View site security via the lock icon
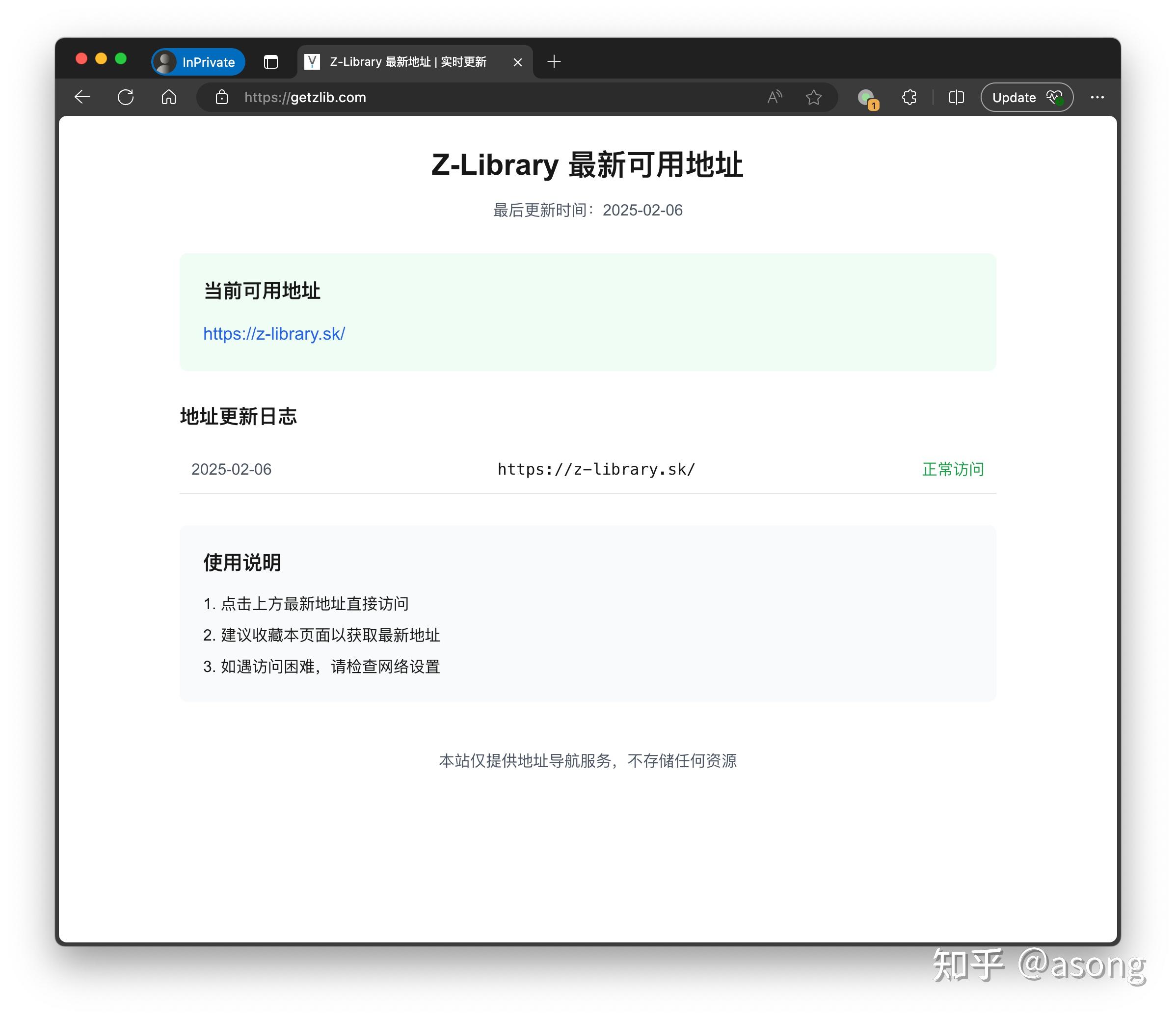This screenshot has width=1176, height=1019. (222, 97)
